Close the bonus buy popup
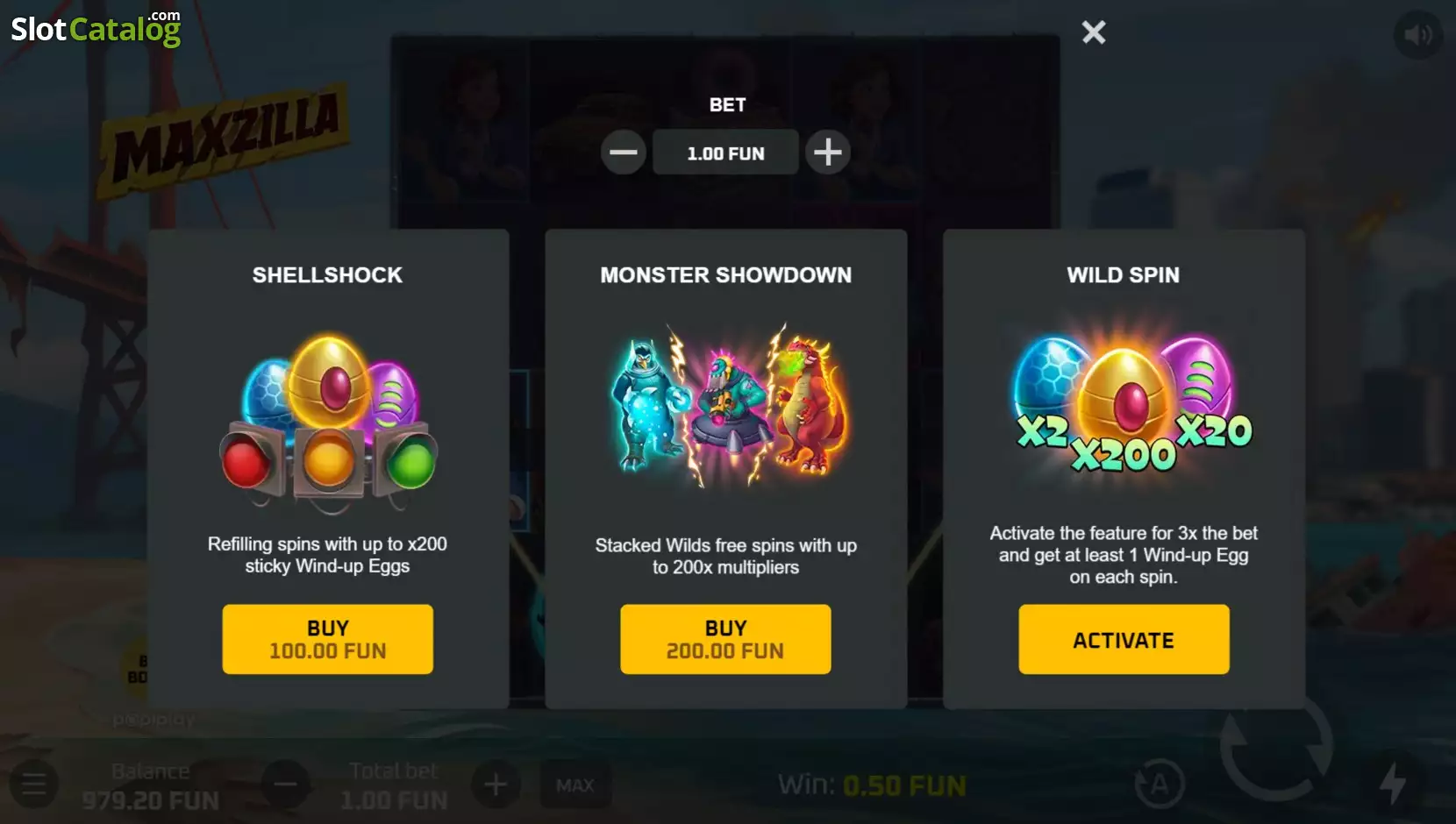Image resolution: width=1456 pixels, height=824 pixels. click(1094, 32)
